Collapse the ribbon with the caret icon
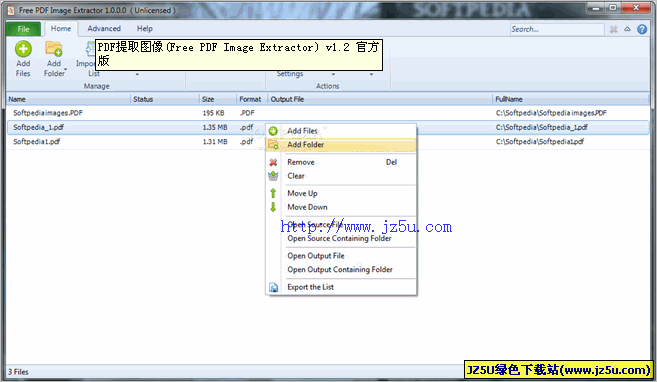The image size is (657, 382). click(x=627, y=29)
